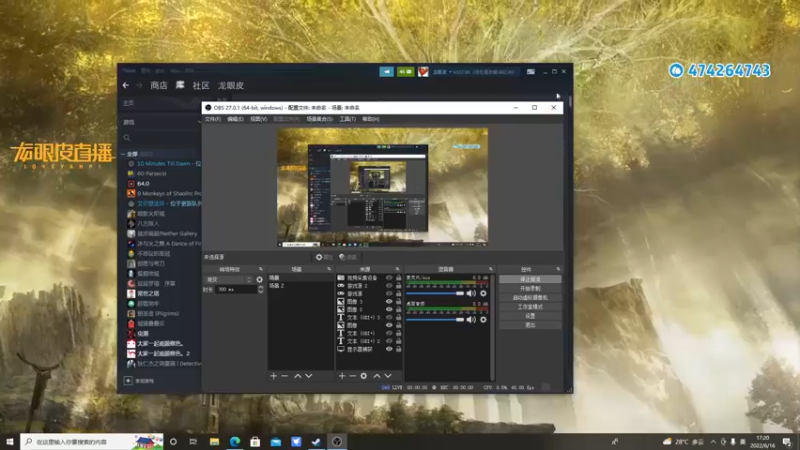
Task: Mute the second mixer channel speaker icon
Action: 471,320
